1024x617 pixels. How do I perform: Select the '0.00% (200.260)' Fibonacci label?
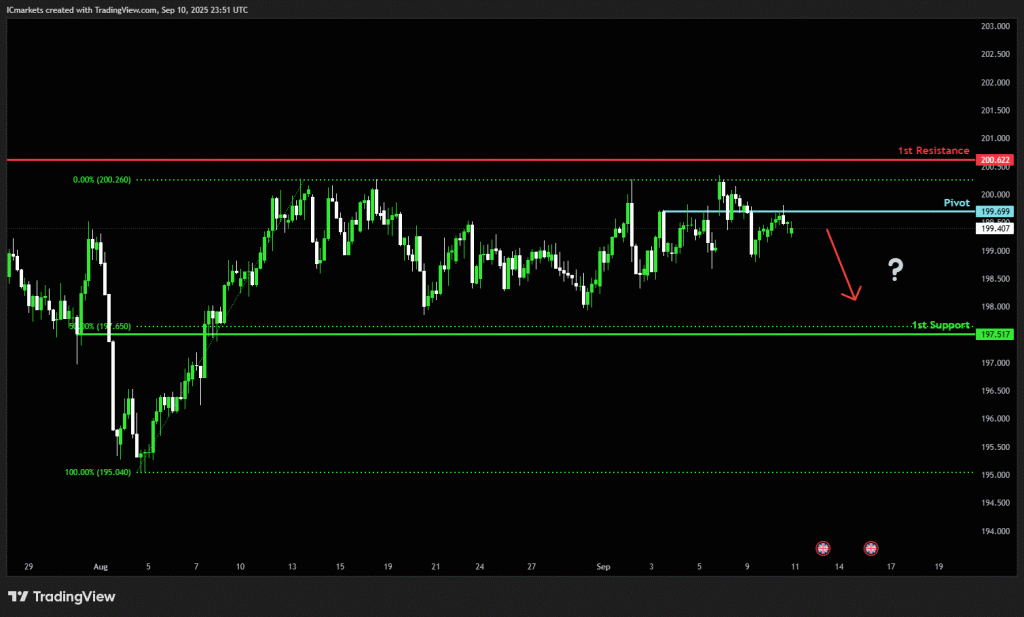pyautogui.click(x=102, y=180)
